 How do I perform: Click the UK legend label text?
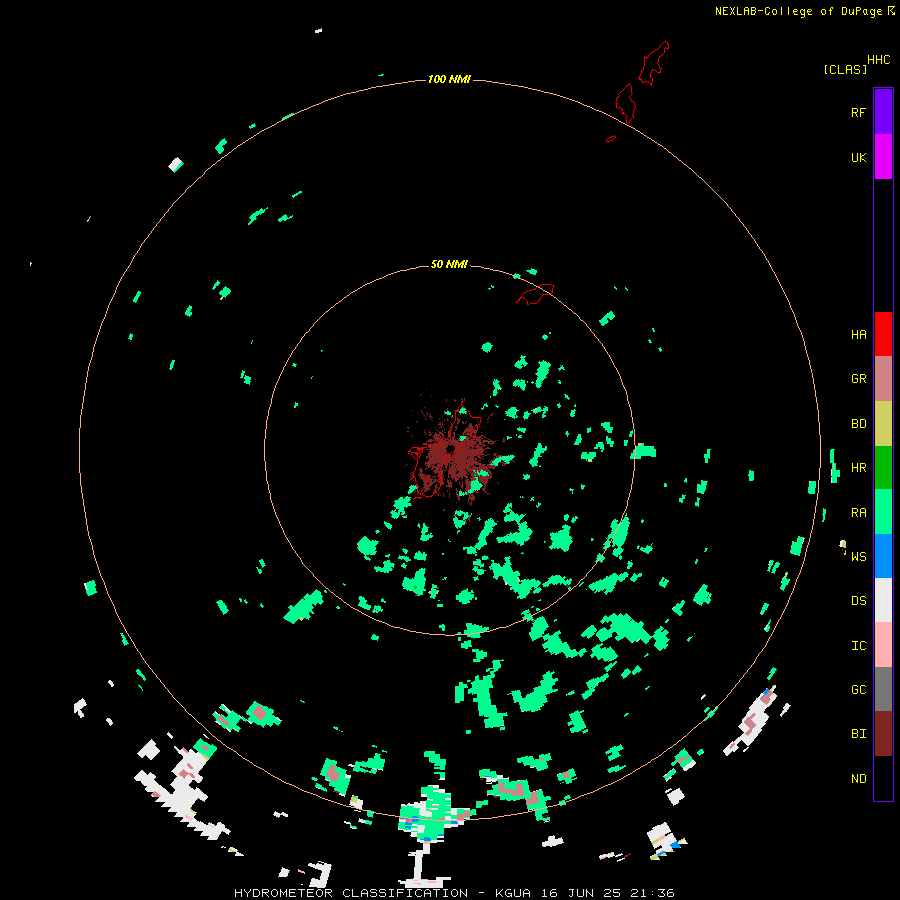[858, 157]
